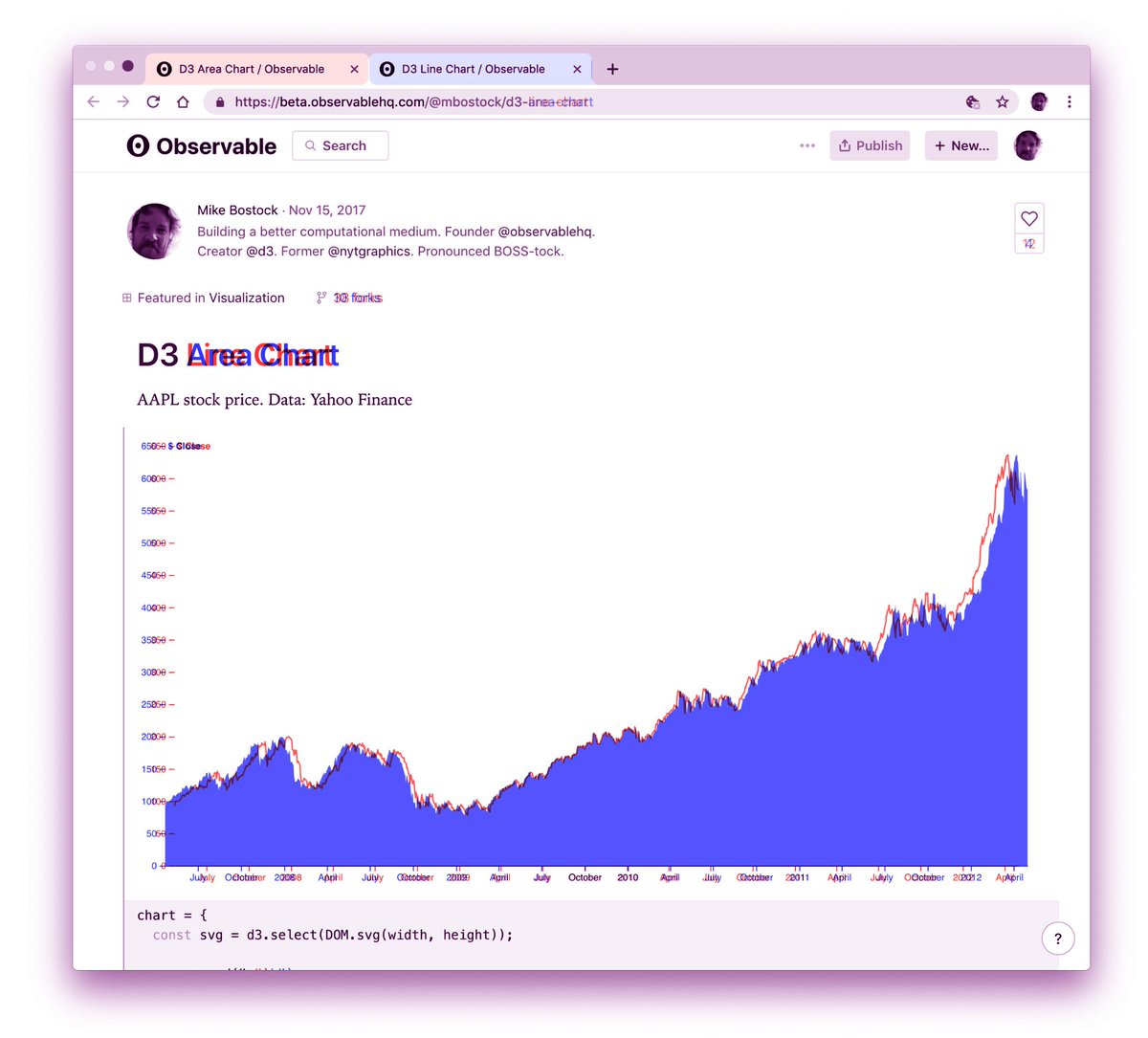
Task: Click macOS red close window button
Action: [x=91, y=66]
